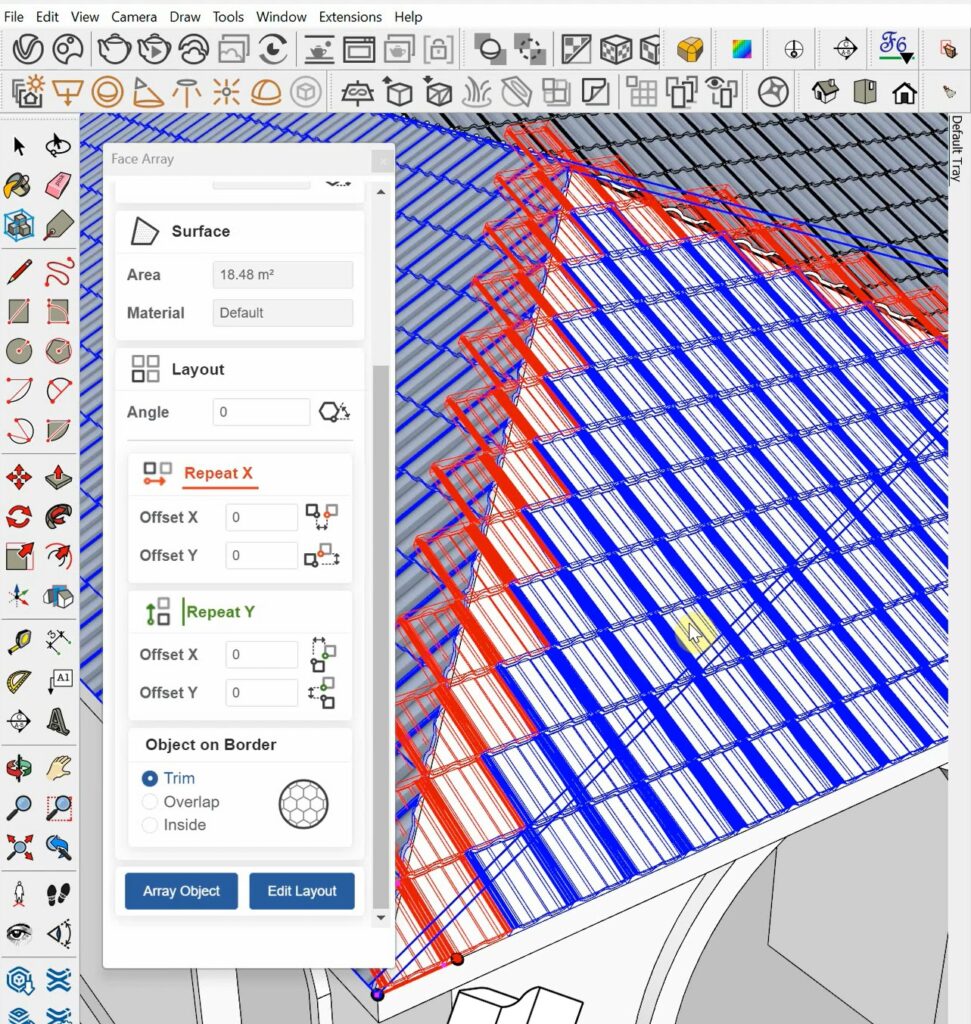Click the Edit Layout button
The width and height of the screenshot is (971, 1024).
coord(302,891)
